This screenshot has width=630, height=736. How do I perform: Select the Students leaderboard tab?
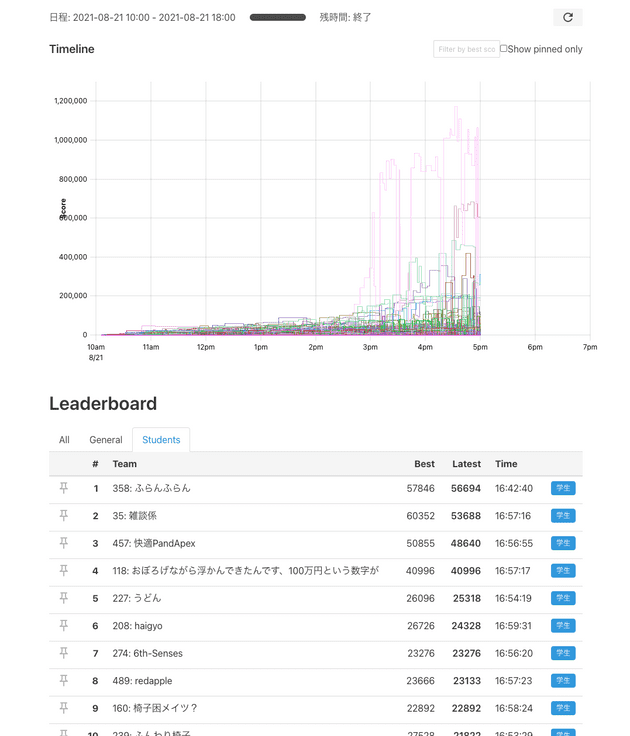click(161, 440)
